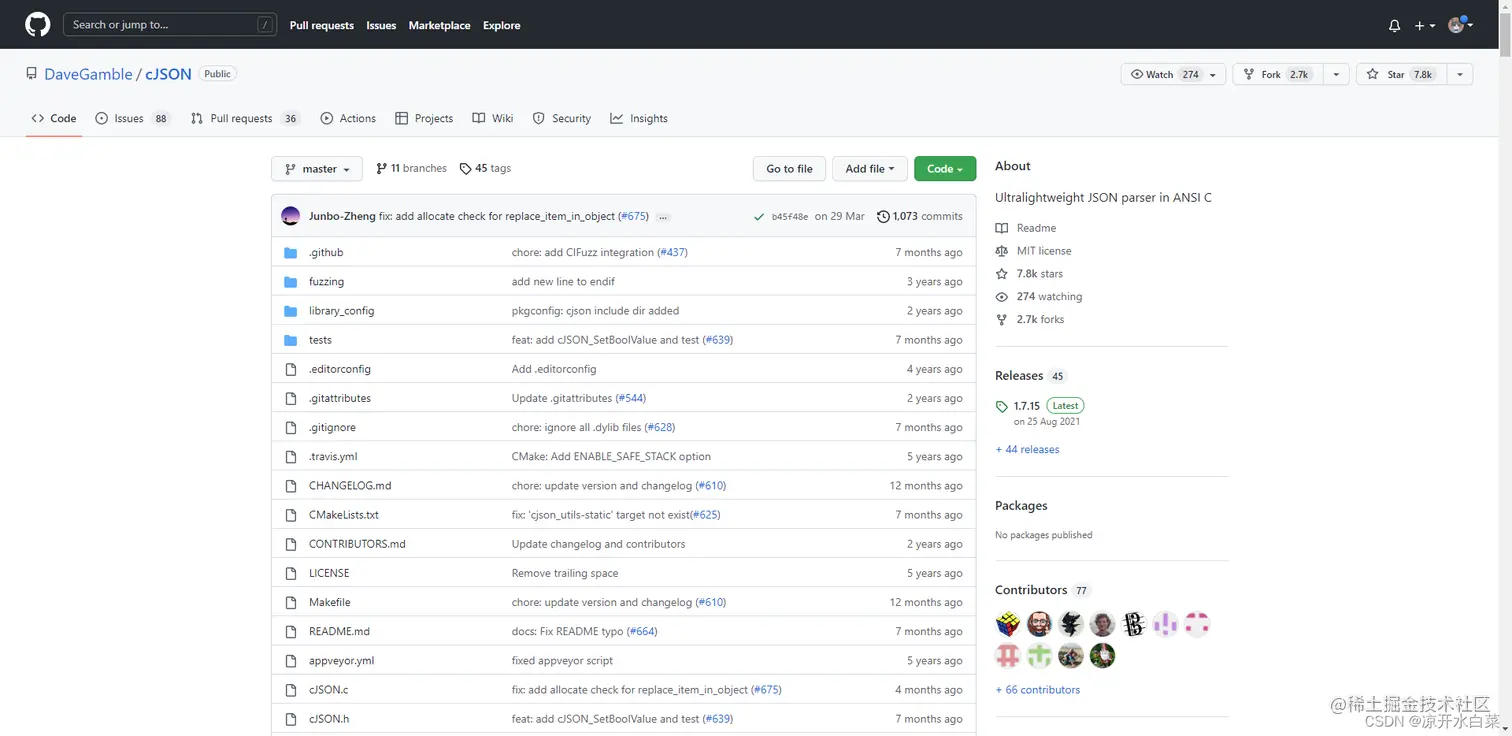The height and width of the screenshot is (736, 1512).
Task: Open pull request #664 link
Action: pyautogui.click(x=642, y=632)
